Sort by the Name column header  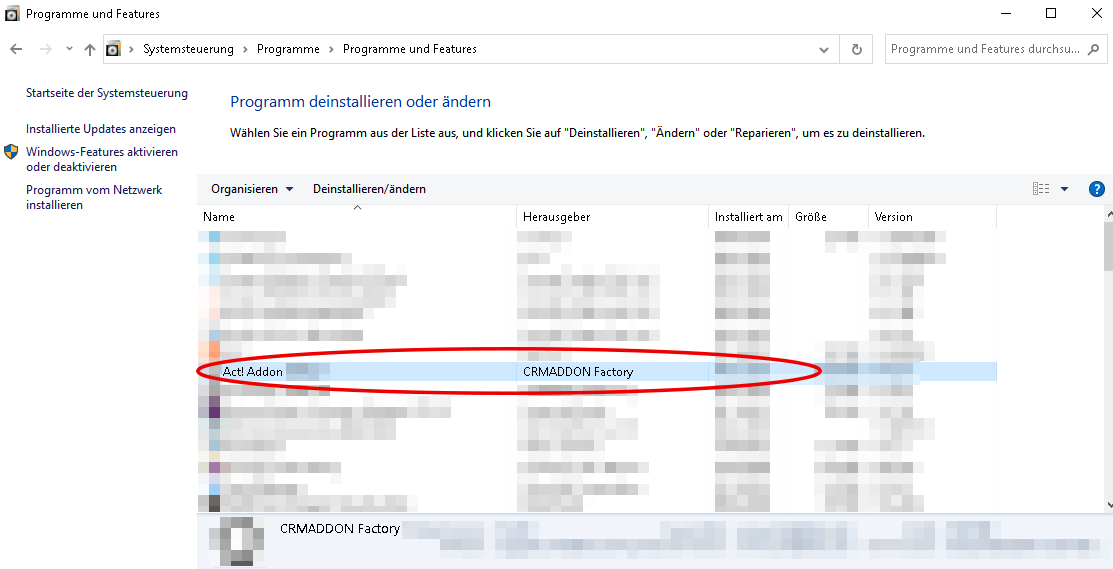click(x=357, y=217)
